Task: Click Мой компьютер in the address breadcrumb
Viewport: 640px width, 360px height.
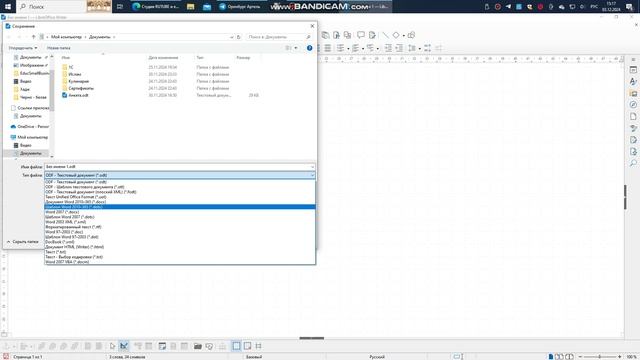Action: 66,37
